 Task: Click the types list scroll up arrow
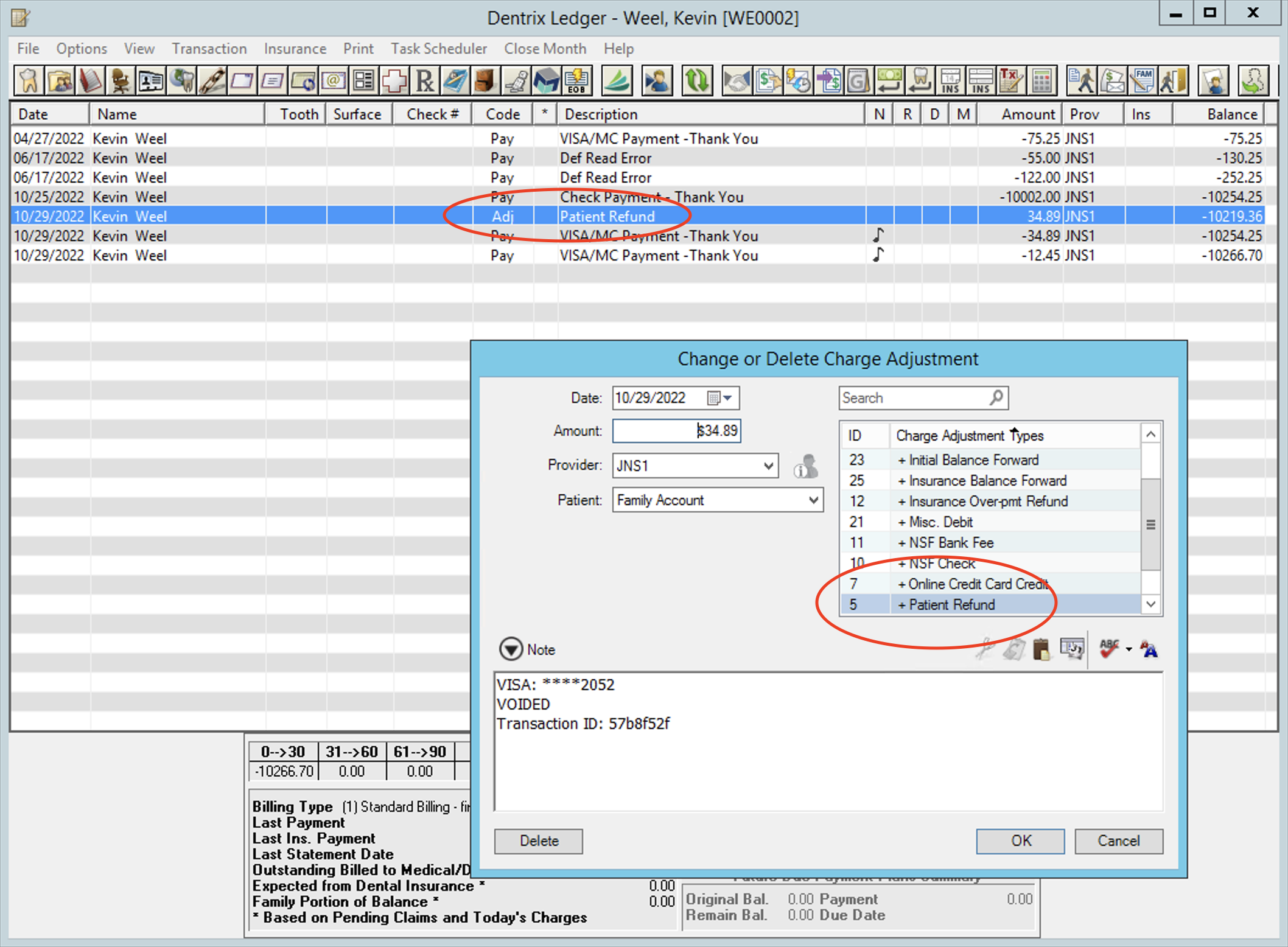(1150, 434)
